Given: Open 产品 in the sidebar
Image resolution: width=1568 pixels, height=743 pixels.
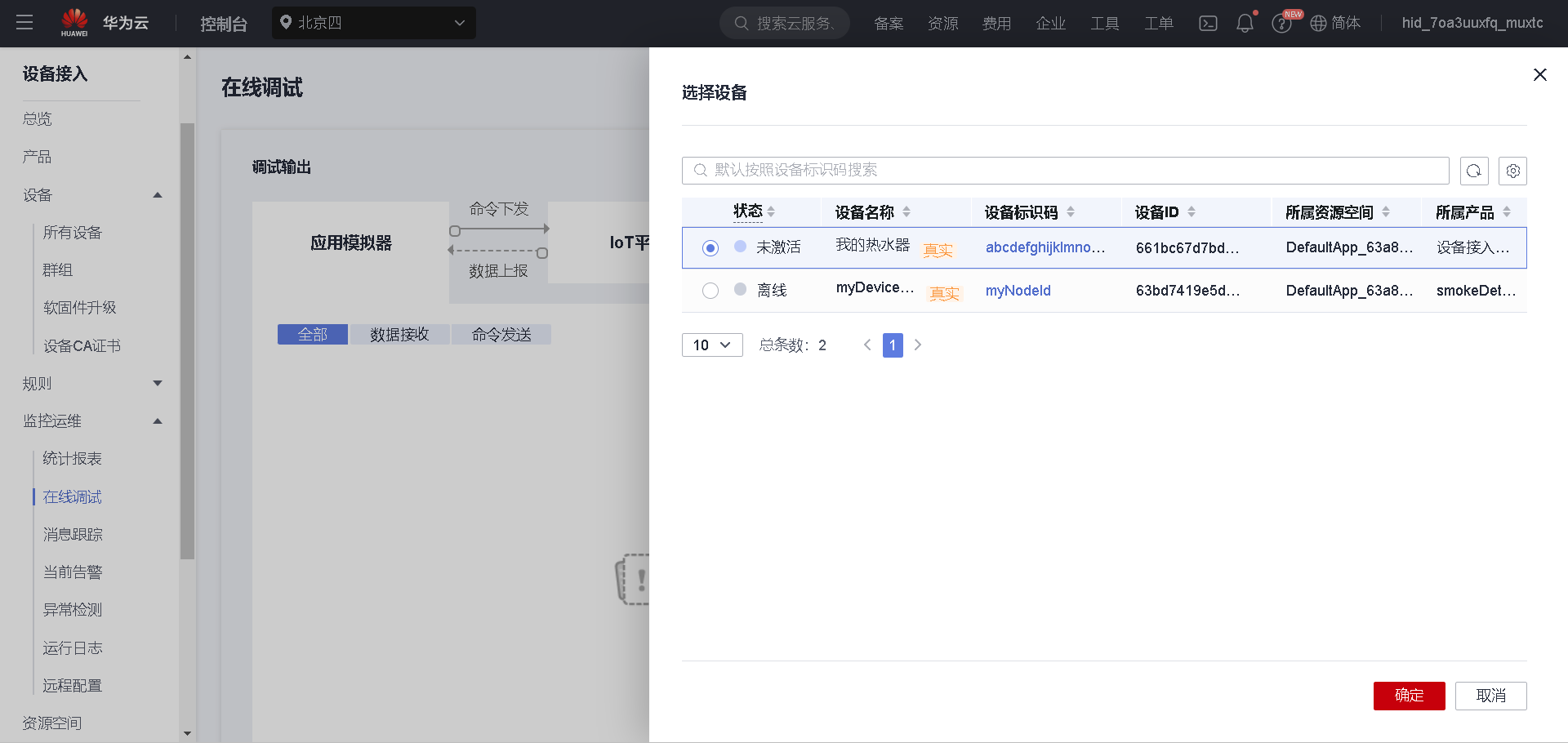Looking at the screenshot, I should click(x=38, y=157).
